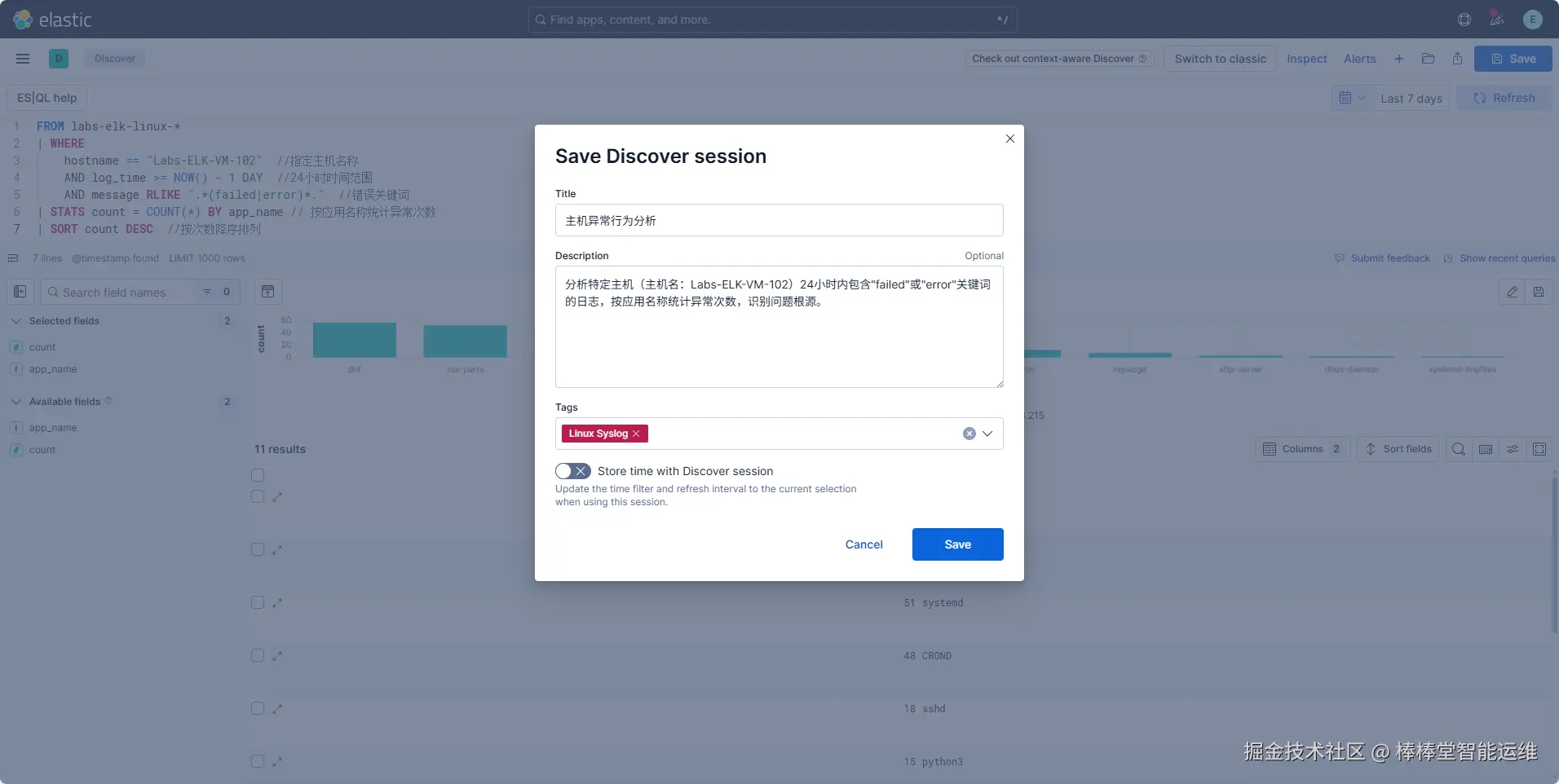
Task: Click the Title input field
Action: point(779,220)
